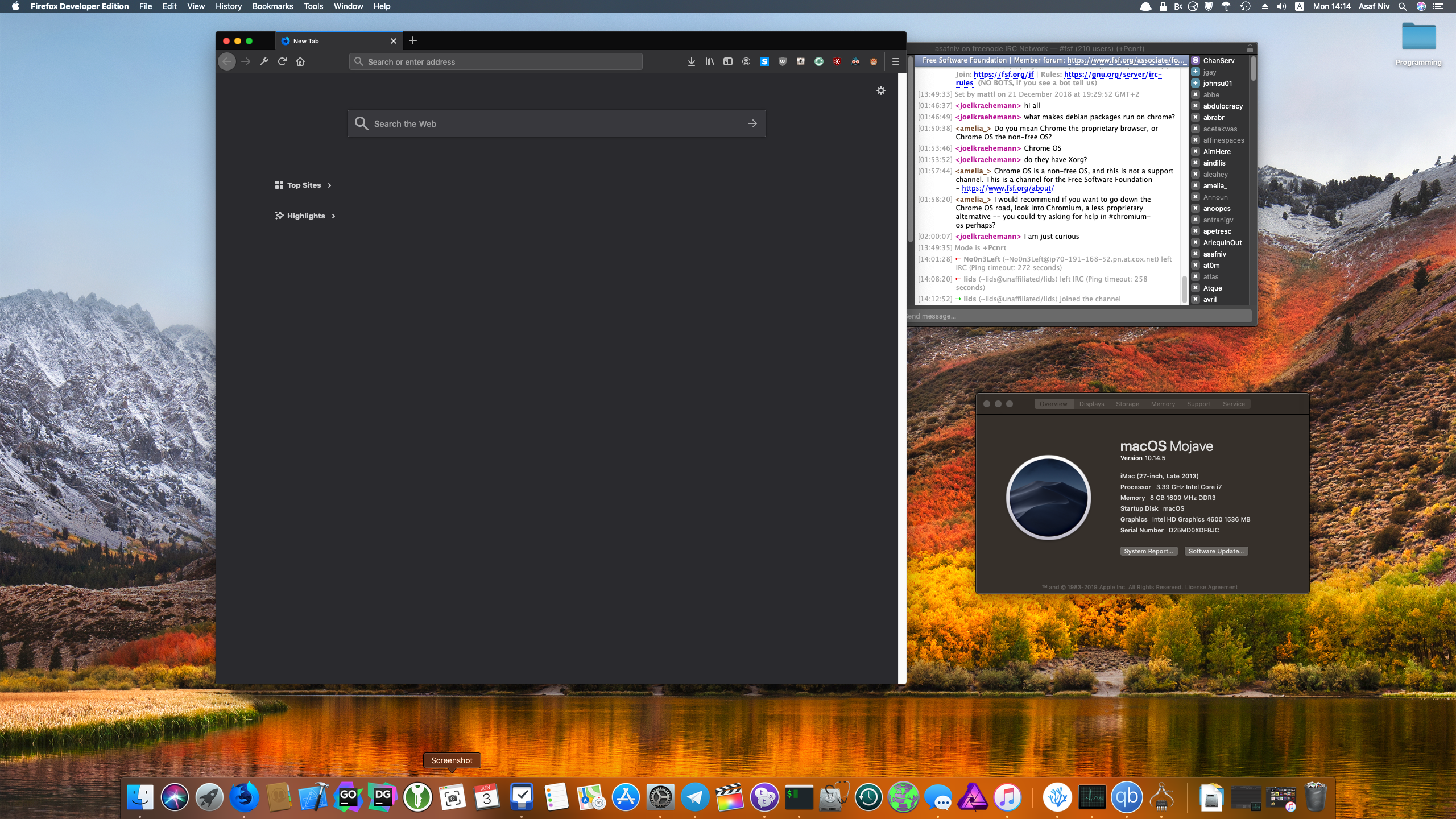Focus the Search or enter address bar
The image size is (1456, 819).
(x=495, y=61)
